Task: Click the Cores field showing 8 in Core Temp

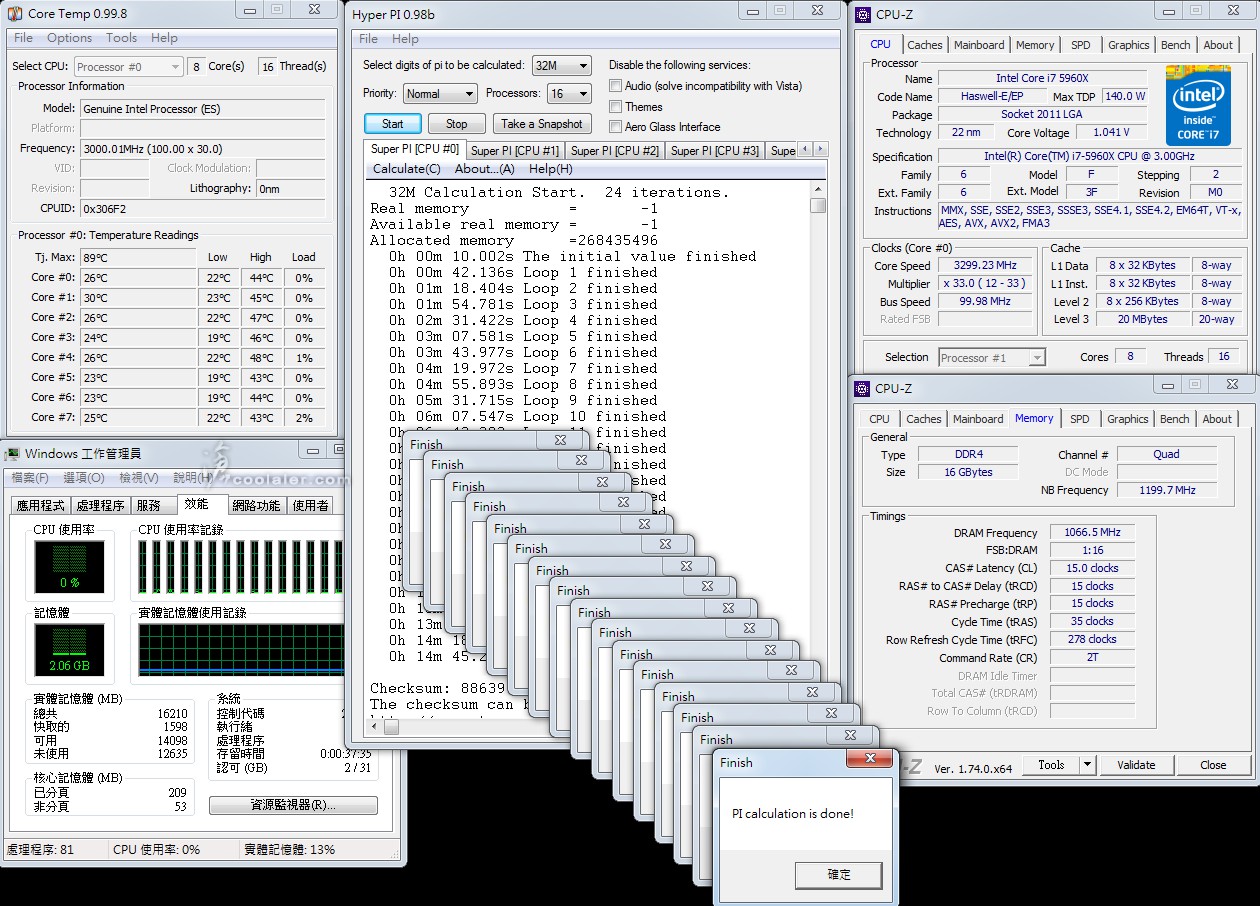Action: tap(196, 67)
